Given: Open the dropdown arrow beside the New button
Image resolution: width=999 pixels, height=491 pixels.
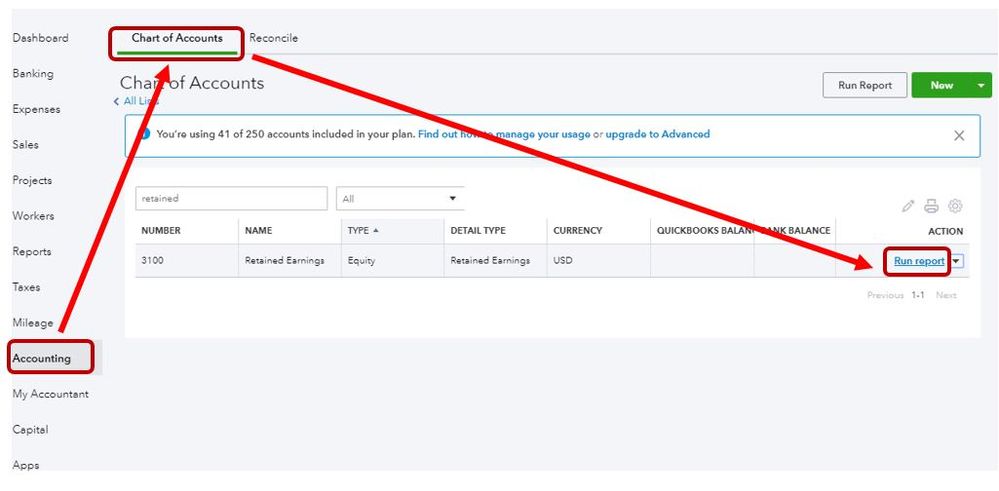Looking at the screenshot, I should pos(981,85).
